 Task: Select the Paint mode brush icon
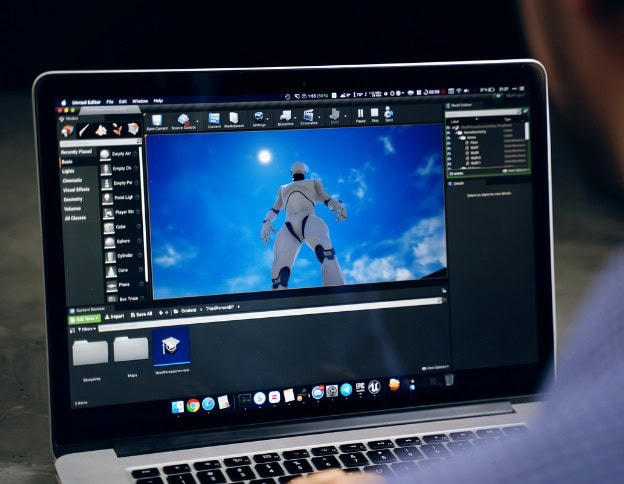click(x=84, y=130)
